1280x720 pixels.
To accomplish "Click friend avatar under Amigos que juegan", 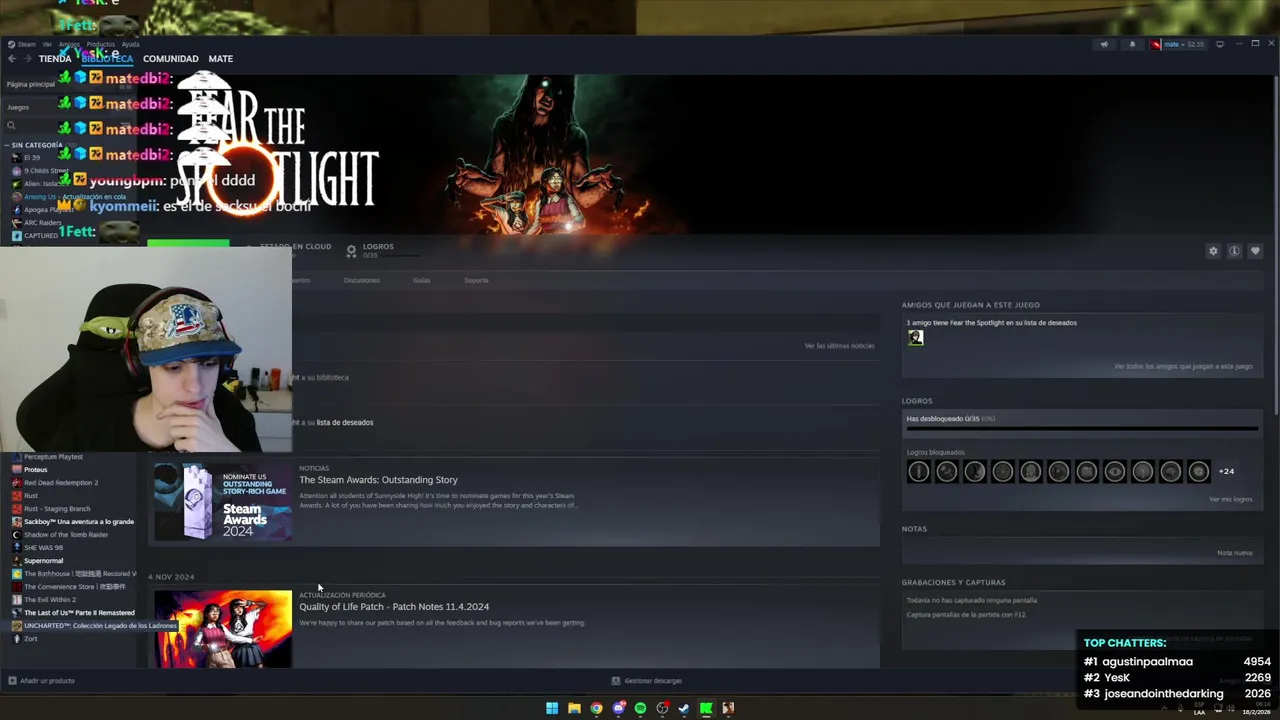I will point(915,338).
